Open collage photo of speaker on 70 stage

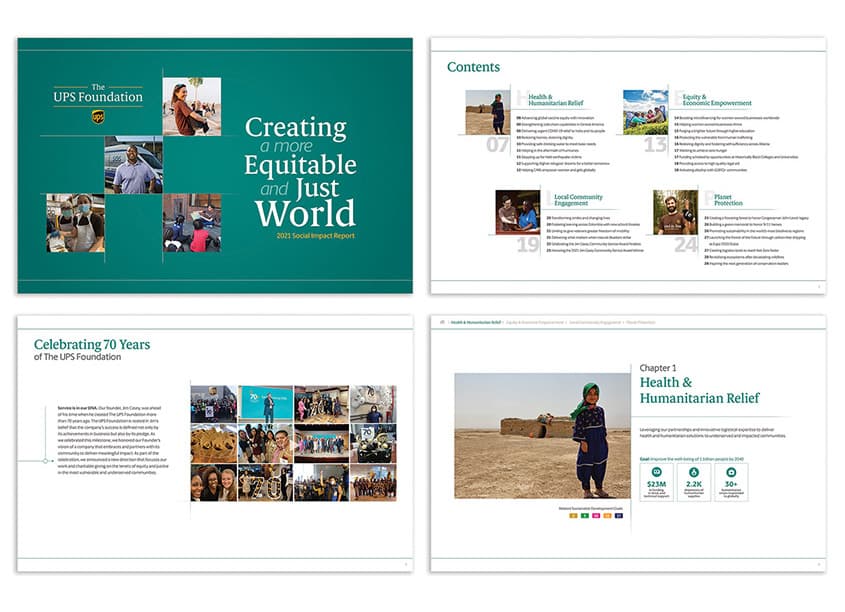pos(266,404)
